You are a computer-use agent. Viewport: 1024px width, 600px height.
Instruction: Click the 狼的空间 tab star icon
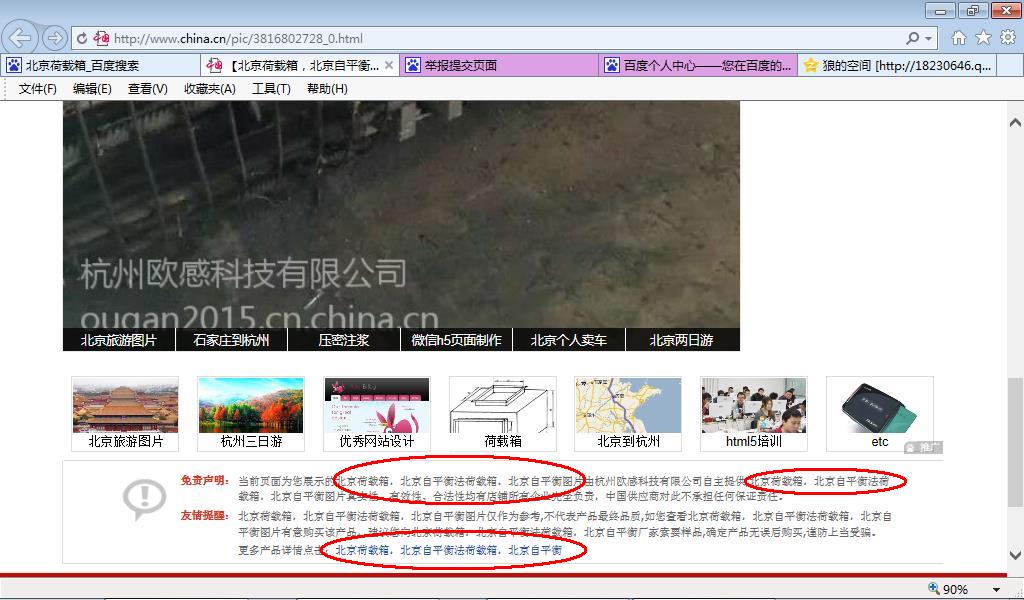810,65
